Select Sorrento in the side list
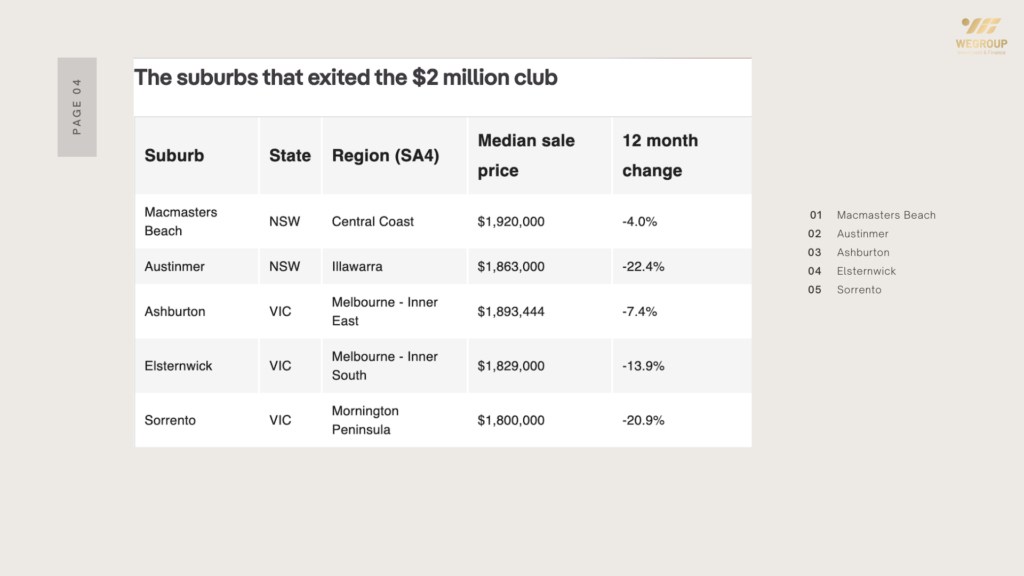The width and height of the screenshot is (1024, 576). pos(859,290)
